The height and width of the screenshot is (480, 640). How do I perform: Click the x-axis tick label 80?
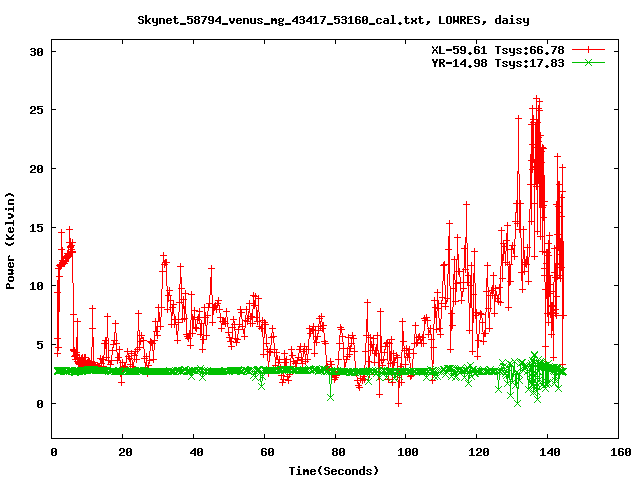[x=338, y=452]
